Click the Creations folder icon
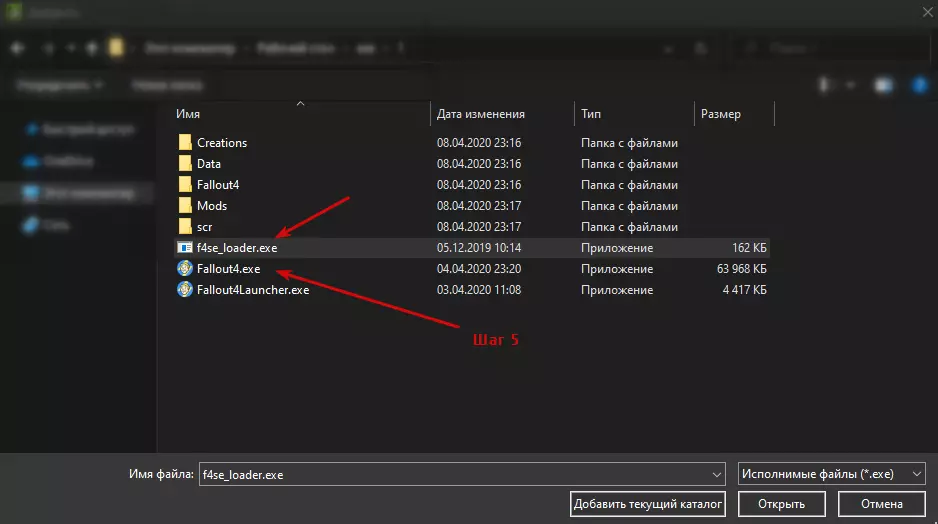The width and height of the screenshot is (938, 524). coord(185,142)
